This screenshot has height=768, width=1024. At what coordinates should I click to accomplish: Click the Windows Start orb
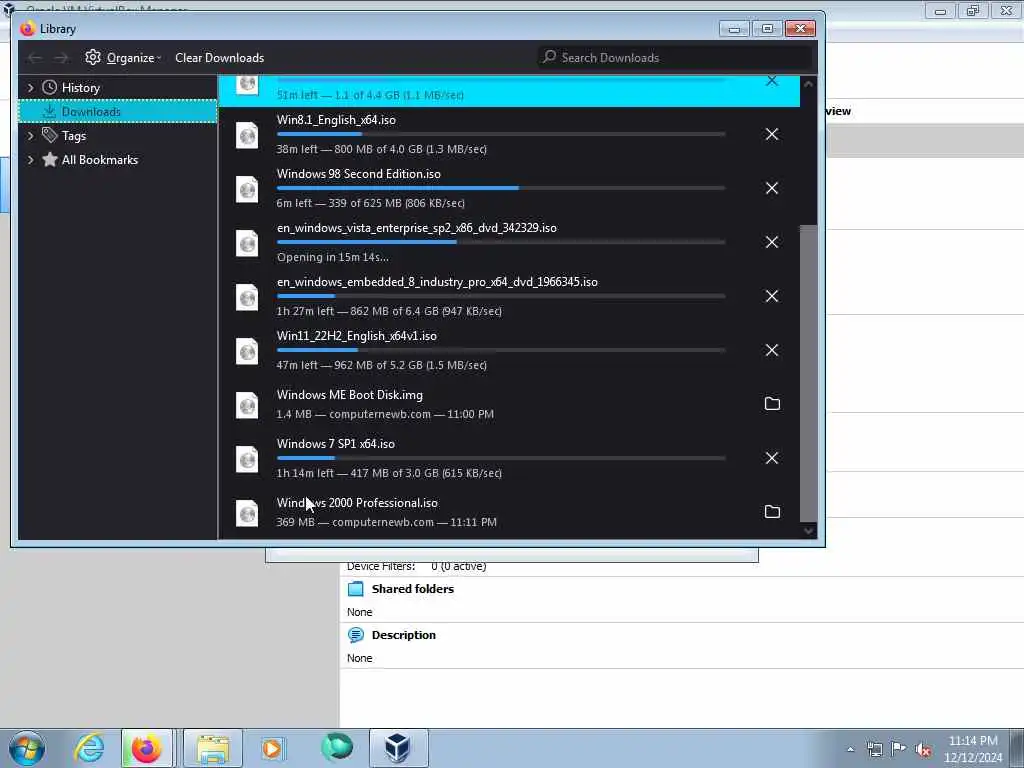27,748
